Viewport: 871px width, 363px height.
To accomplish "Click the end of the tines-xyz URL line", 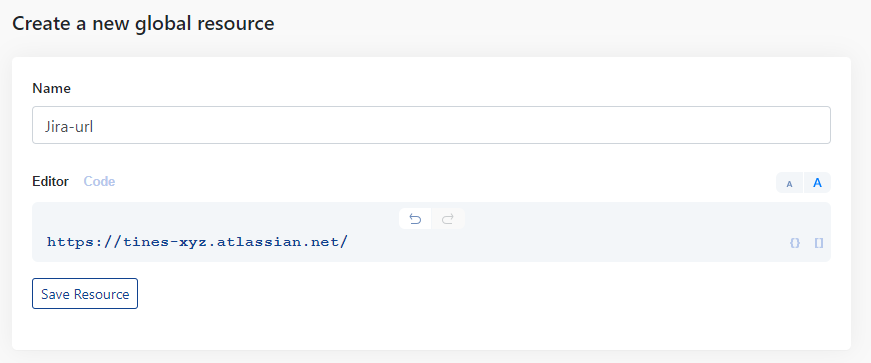I will (x=348, y=242).
